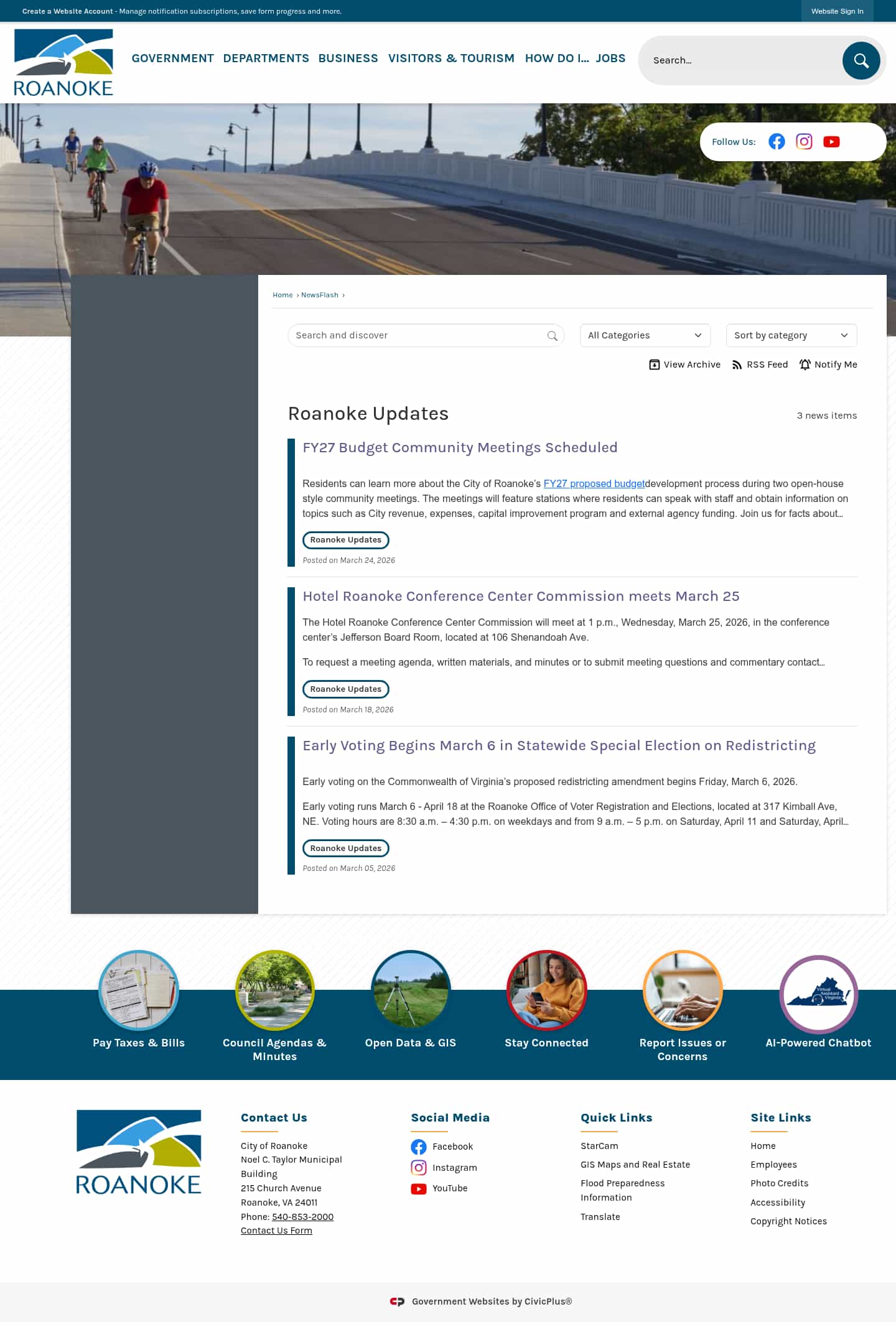Open the Jobs menu item
Screen dimensions: 896x1322
click(x=610, y=58)
